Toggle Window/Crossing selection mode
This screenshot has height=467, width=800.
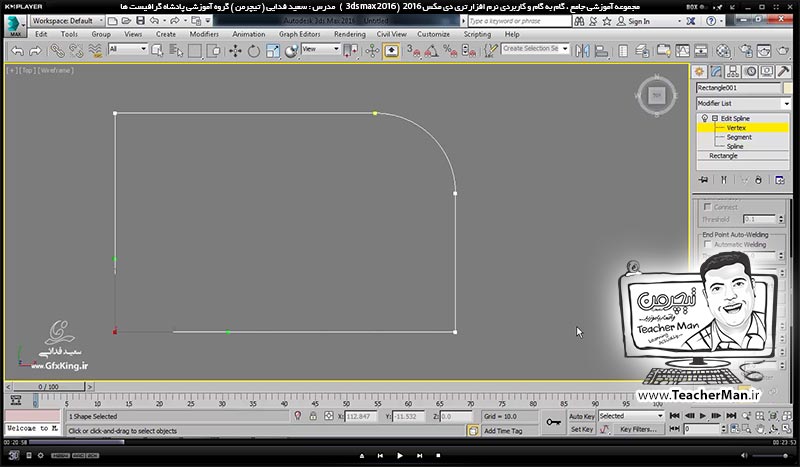click(214, 51)
